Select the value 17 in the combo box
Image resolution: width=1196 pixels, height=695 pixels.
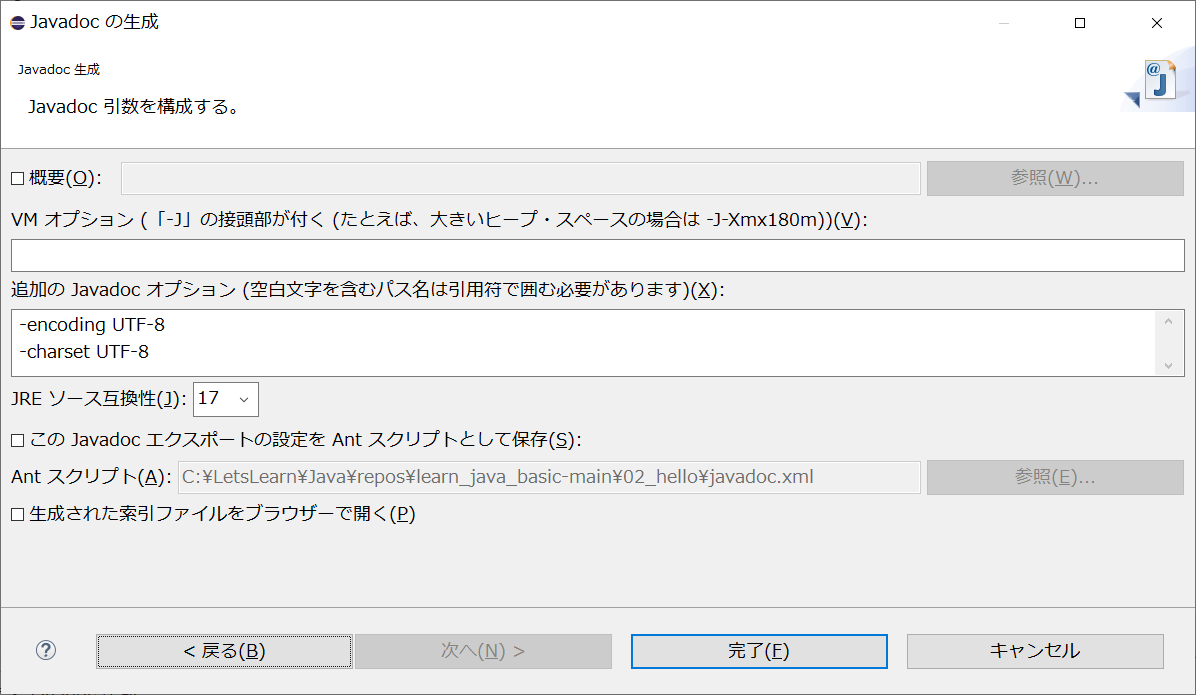coord(215,399)
